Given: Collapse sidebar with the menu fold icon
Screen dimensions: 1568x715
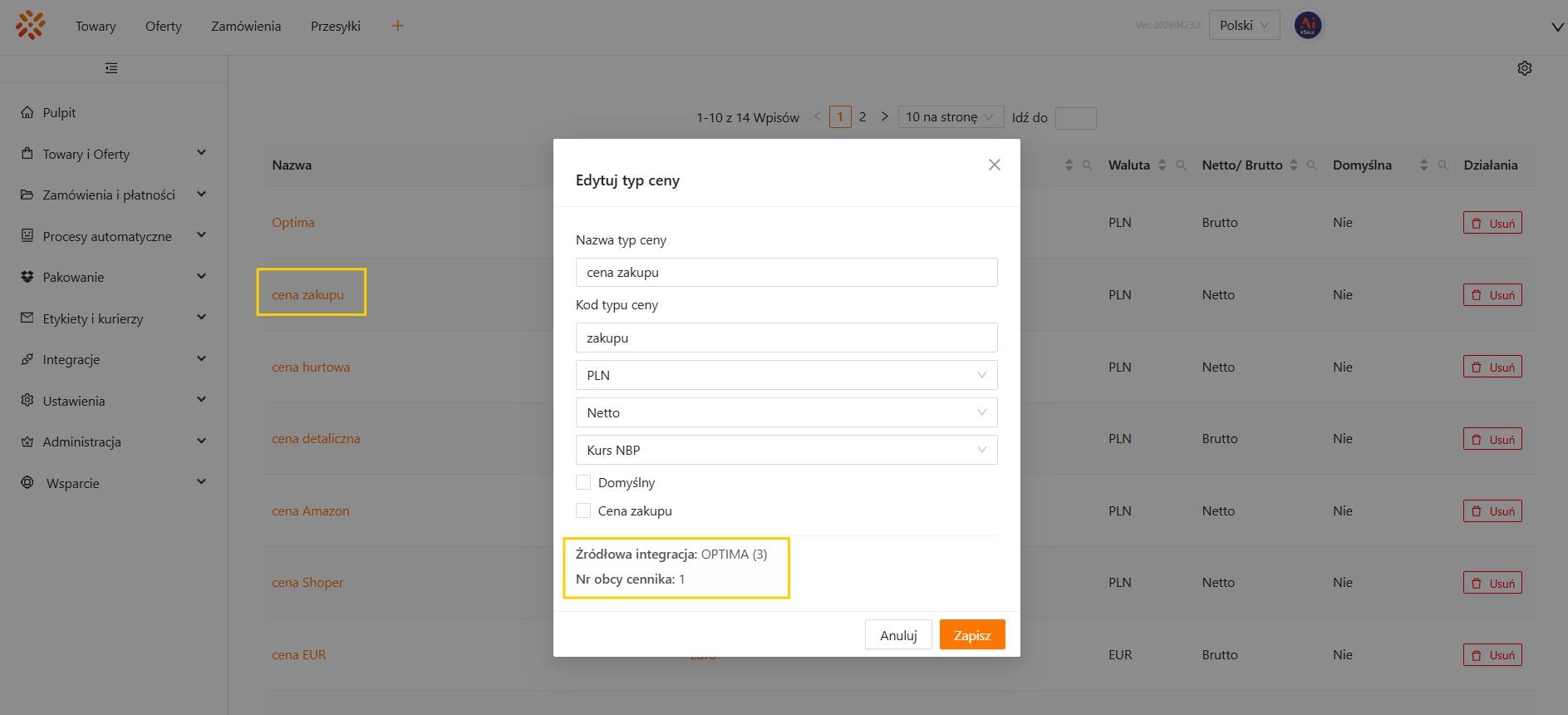Looking at the screenshot, I should (111, 68).
